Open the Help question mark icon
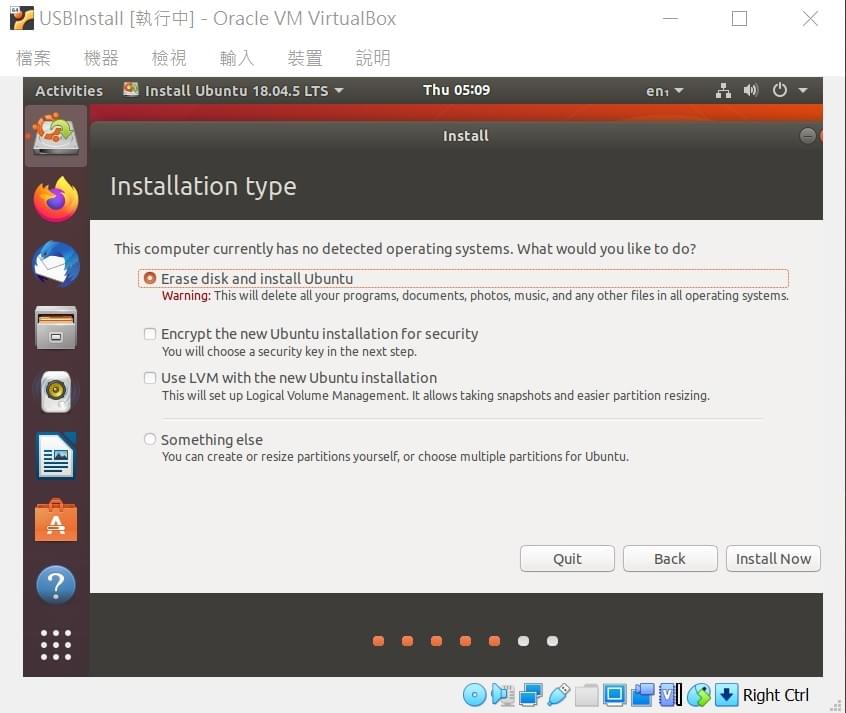846x713 pixels. [56, 585]
